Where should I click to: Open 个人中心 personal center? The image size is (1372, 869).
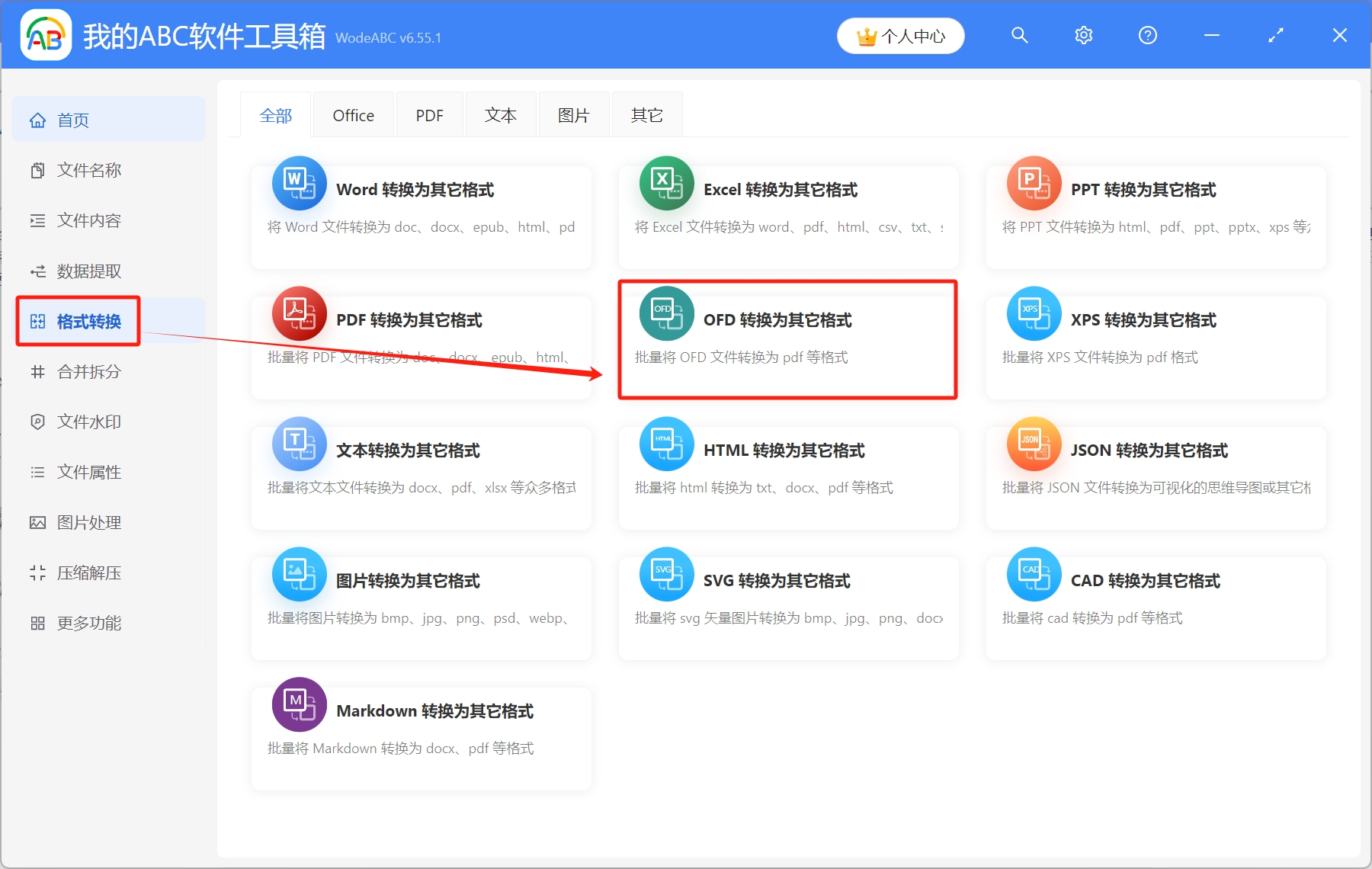click(x=900, y=35)
